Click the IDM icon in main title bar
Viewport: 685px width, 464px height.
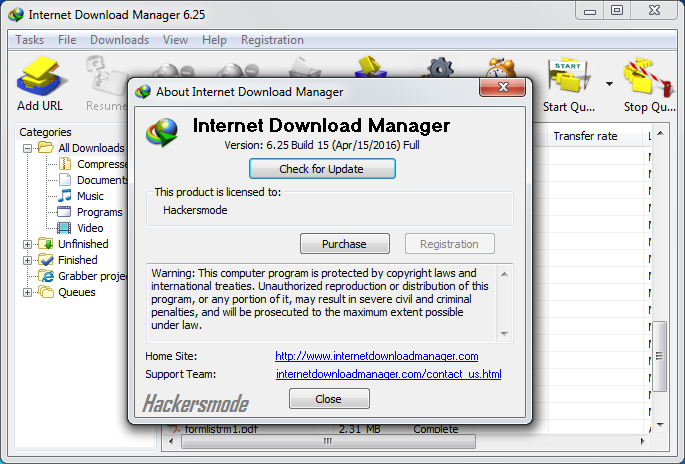[16, 14]
